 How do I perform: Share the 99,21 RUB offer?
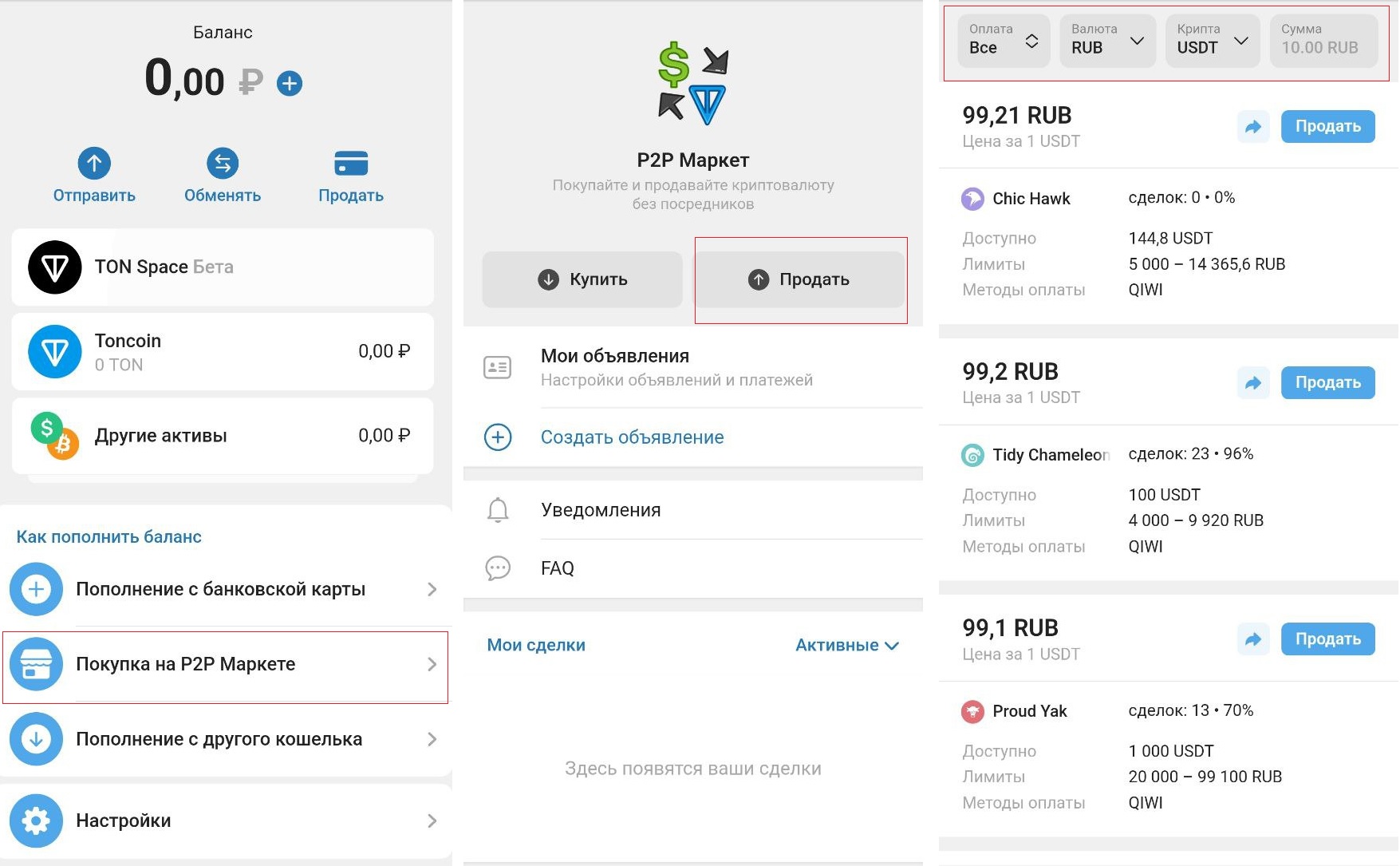[1253, 127]
